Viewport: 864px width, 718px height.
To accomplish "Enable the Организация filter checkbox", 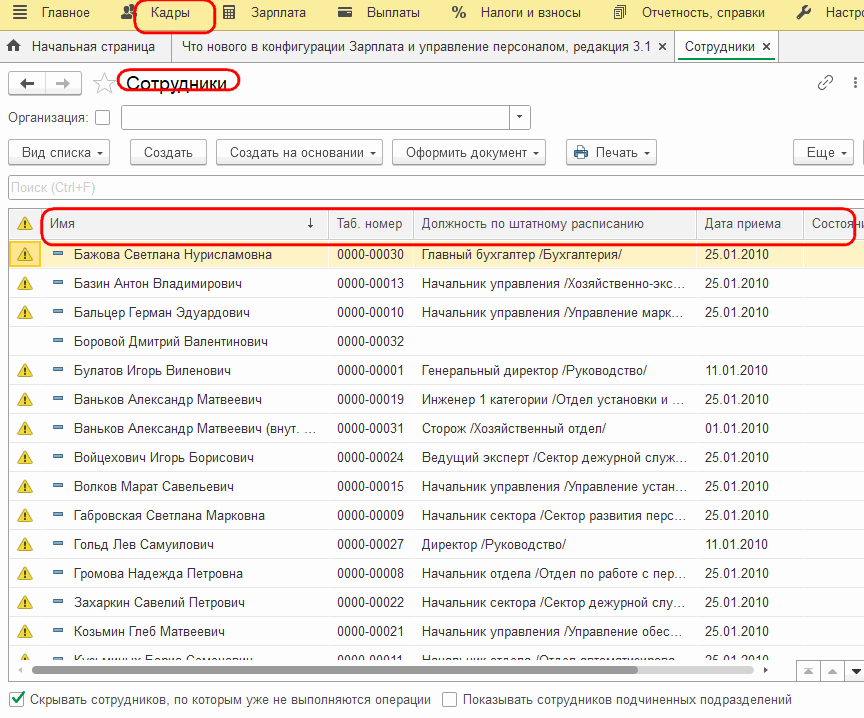I will (102, 117).
